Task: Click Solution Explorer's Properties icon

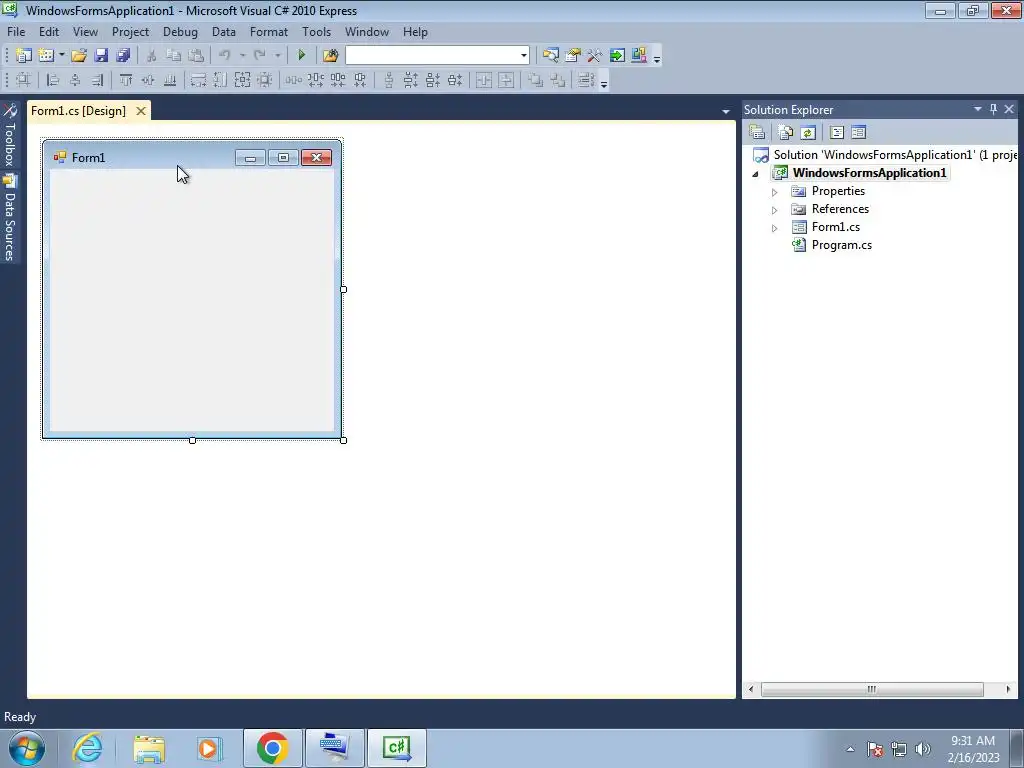Action: pyautogui.click(x=758, y=133)
